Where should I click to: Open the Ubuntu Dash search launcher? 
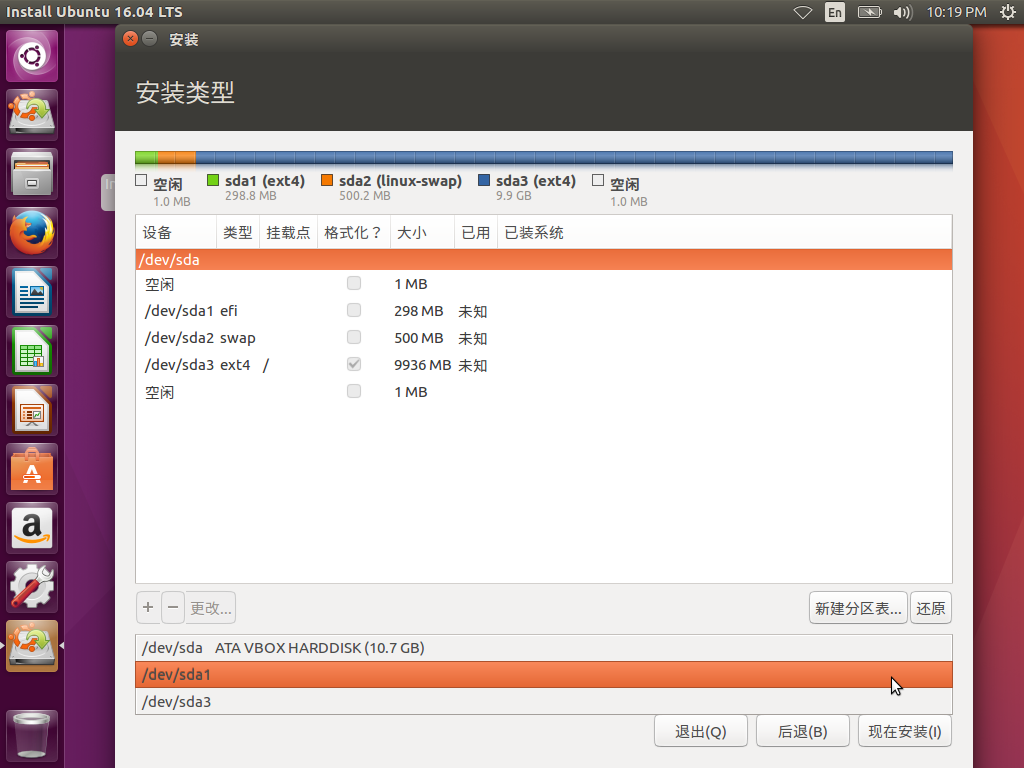pyautogui.click(x=32, y=56)
